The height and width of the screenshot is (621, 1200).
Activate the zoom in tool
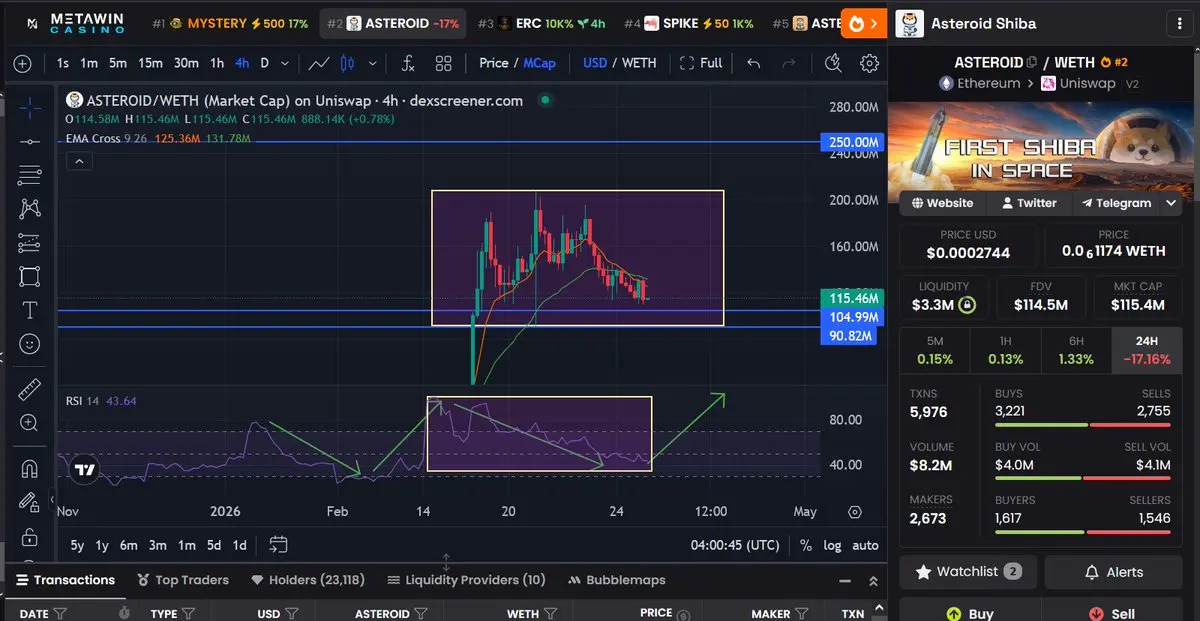pos(30,423)
